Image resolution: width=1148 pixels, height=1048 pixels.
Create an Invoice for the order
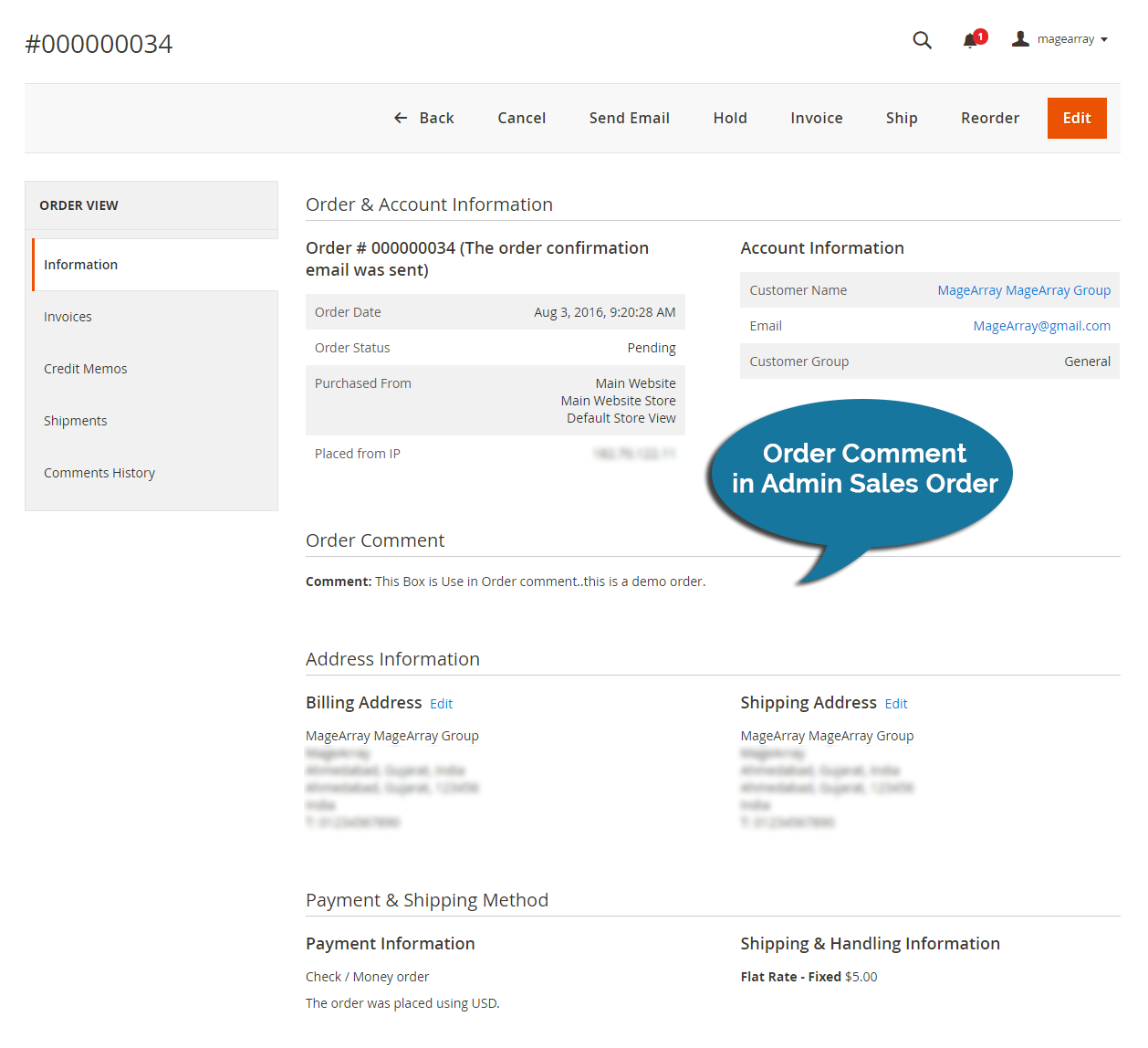coord(816,118)
